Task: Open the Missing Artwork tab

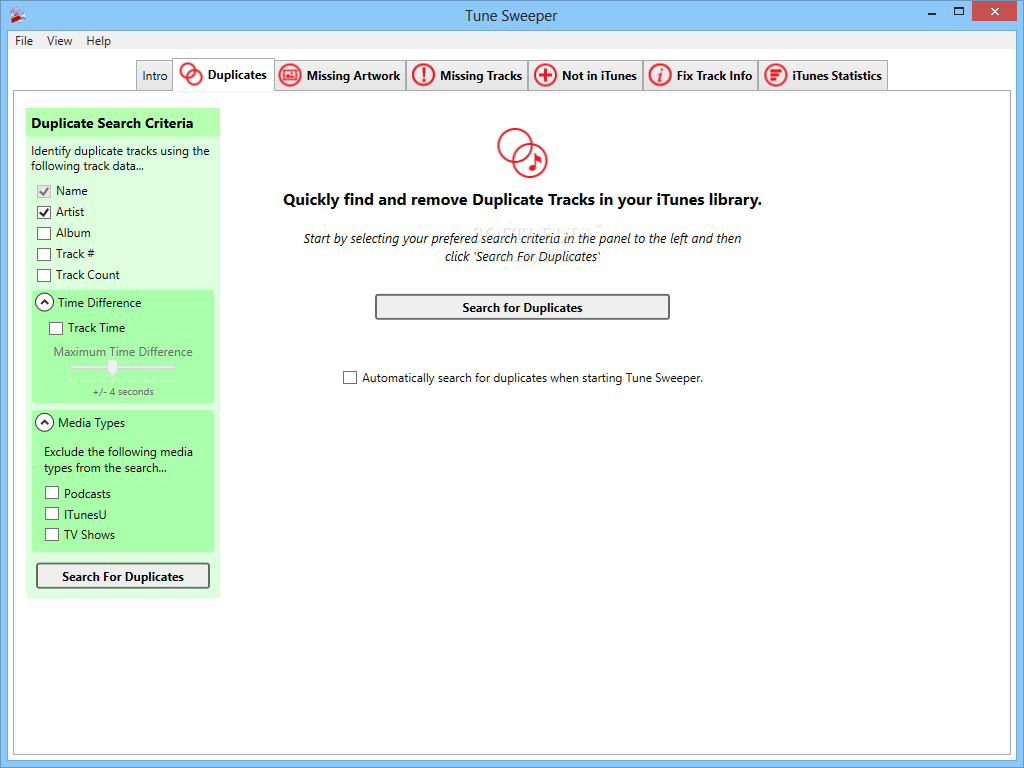Action: pyautogui.click(x=340, y=76)
